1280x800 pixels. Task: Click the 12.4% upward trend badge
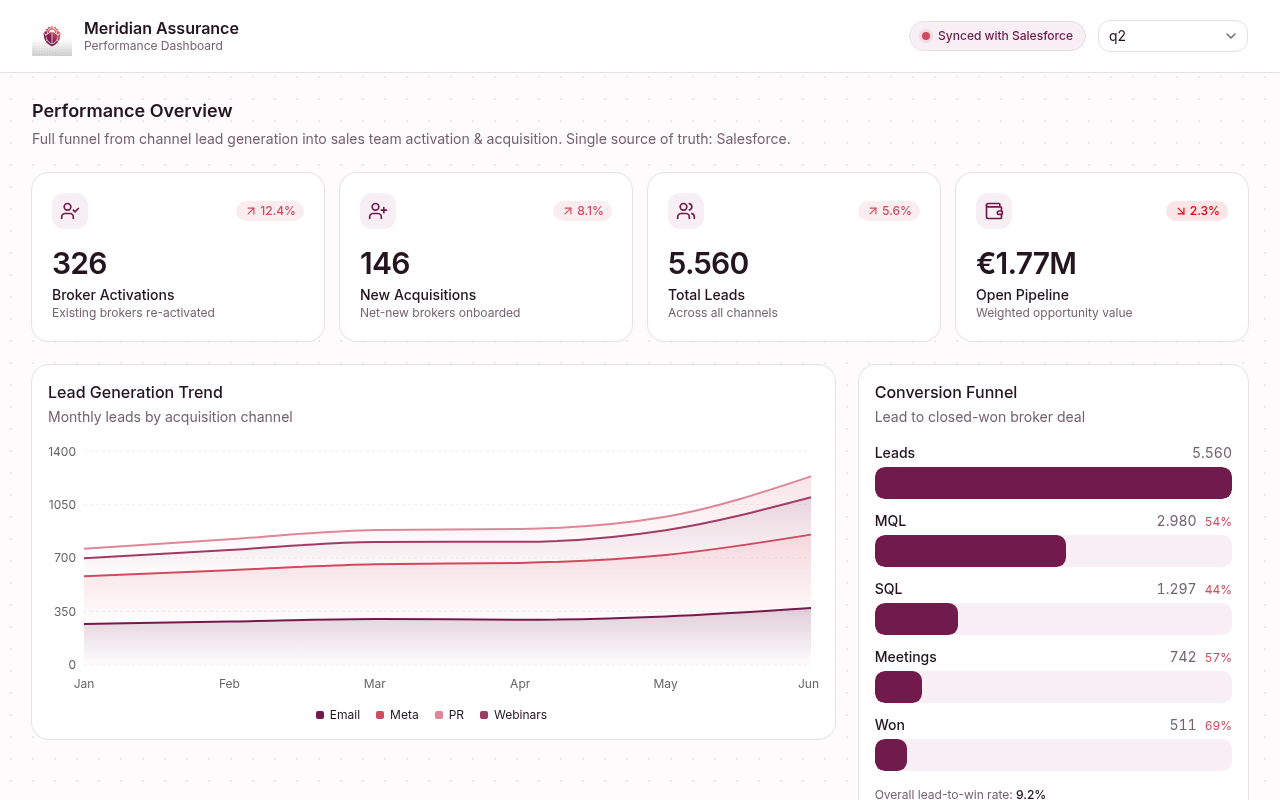pos(270,211)
